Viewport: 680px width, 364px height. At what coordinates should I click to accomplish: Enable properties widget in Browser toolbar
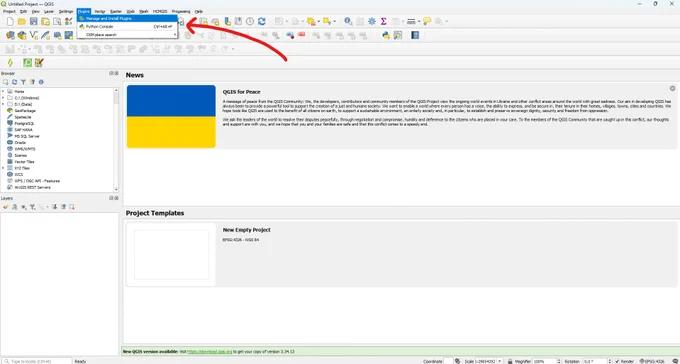[41, 82]
